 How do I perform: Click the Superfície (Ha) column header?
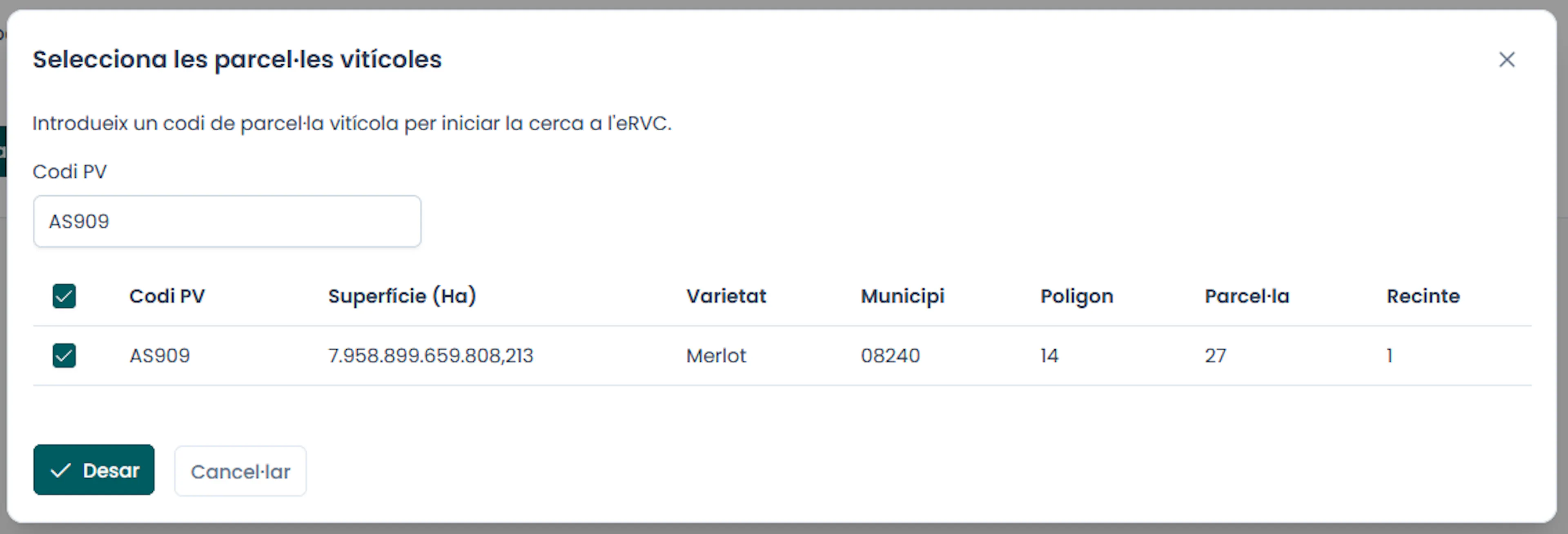[x=402, y=296]
